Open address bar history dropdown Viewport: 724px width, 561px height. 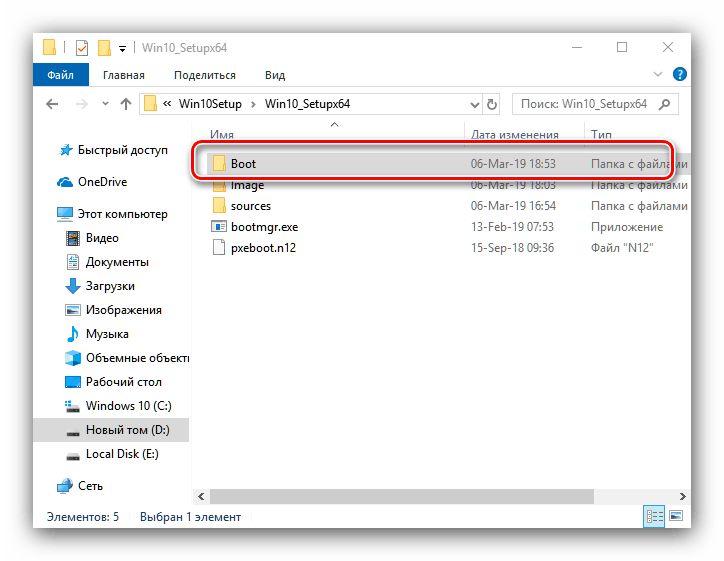[474, 105]
